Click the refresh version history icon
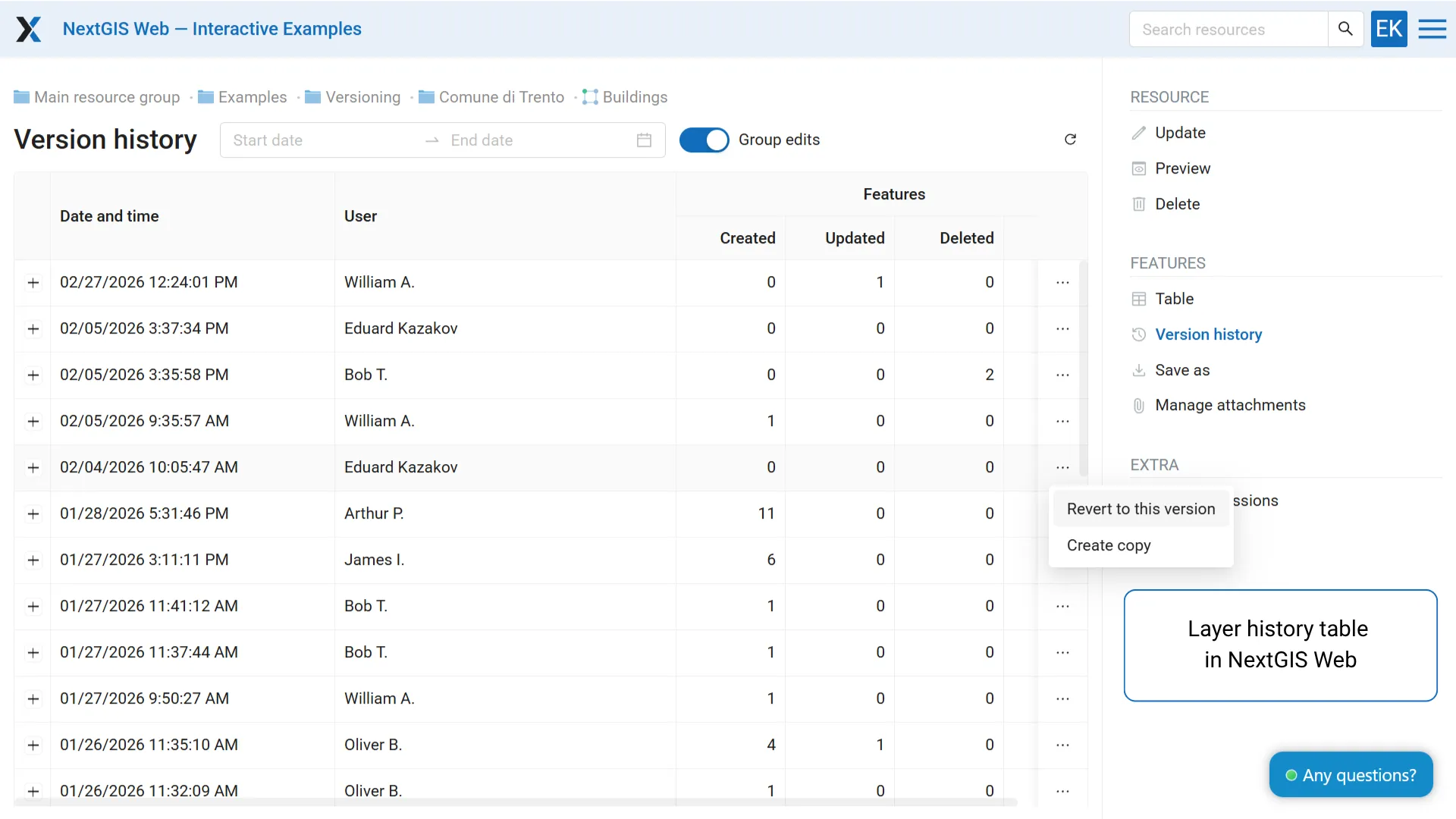The height and width of the screenshot is (819, 1456). (x=1070, y=140)
